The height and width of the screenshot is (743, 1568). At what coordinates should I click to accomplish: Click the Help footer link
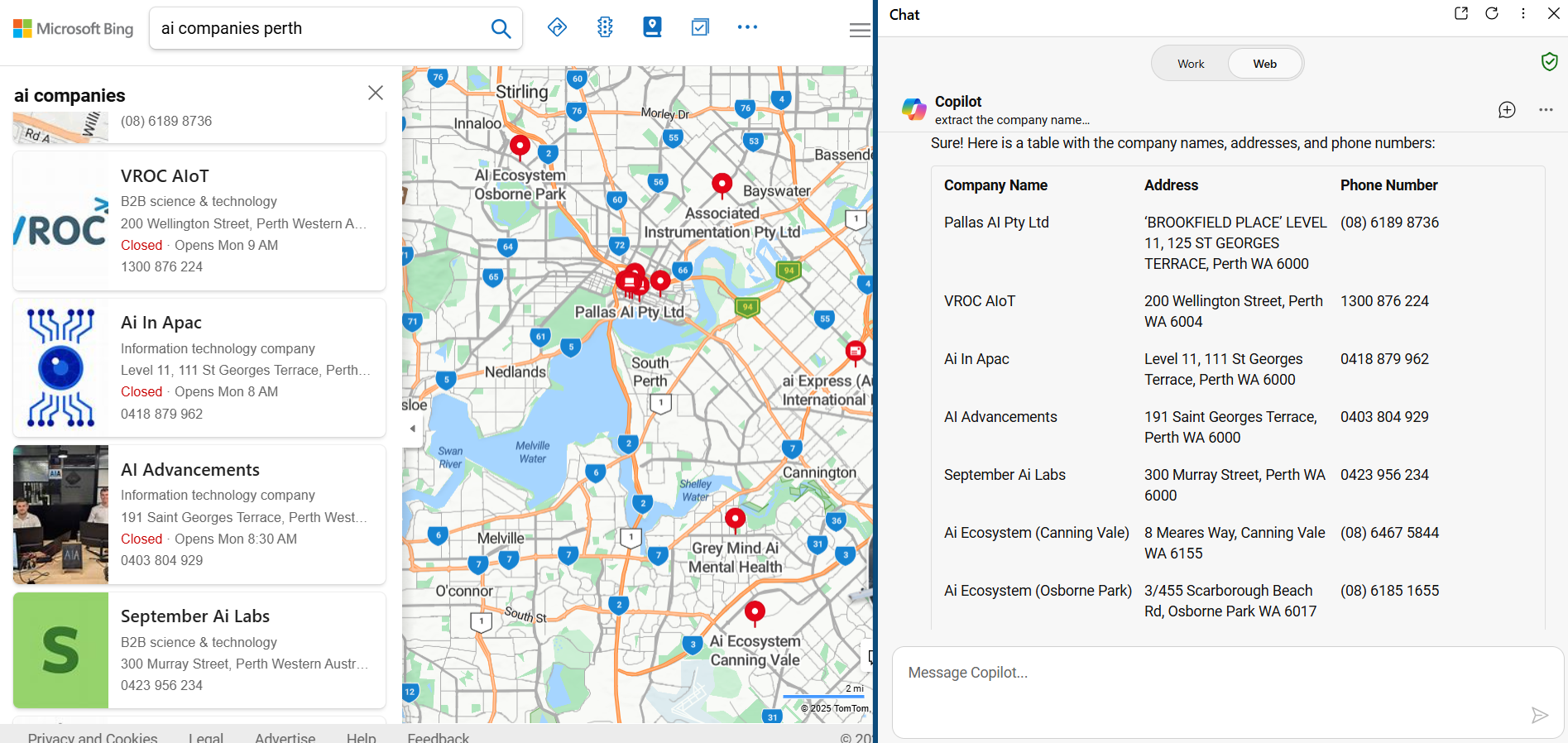[x=362, y=737]
